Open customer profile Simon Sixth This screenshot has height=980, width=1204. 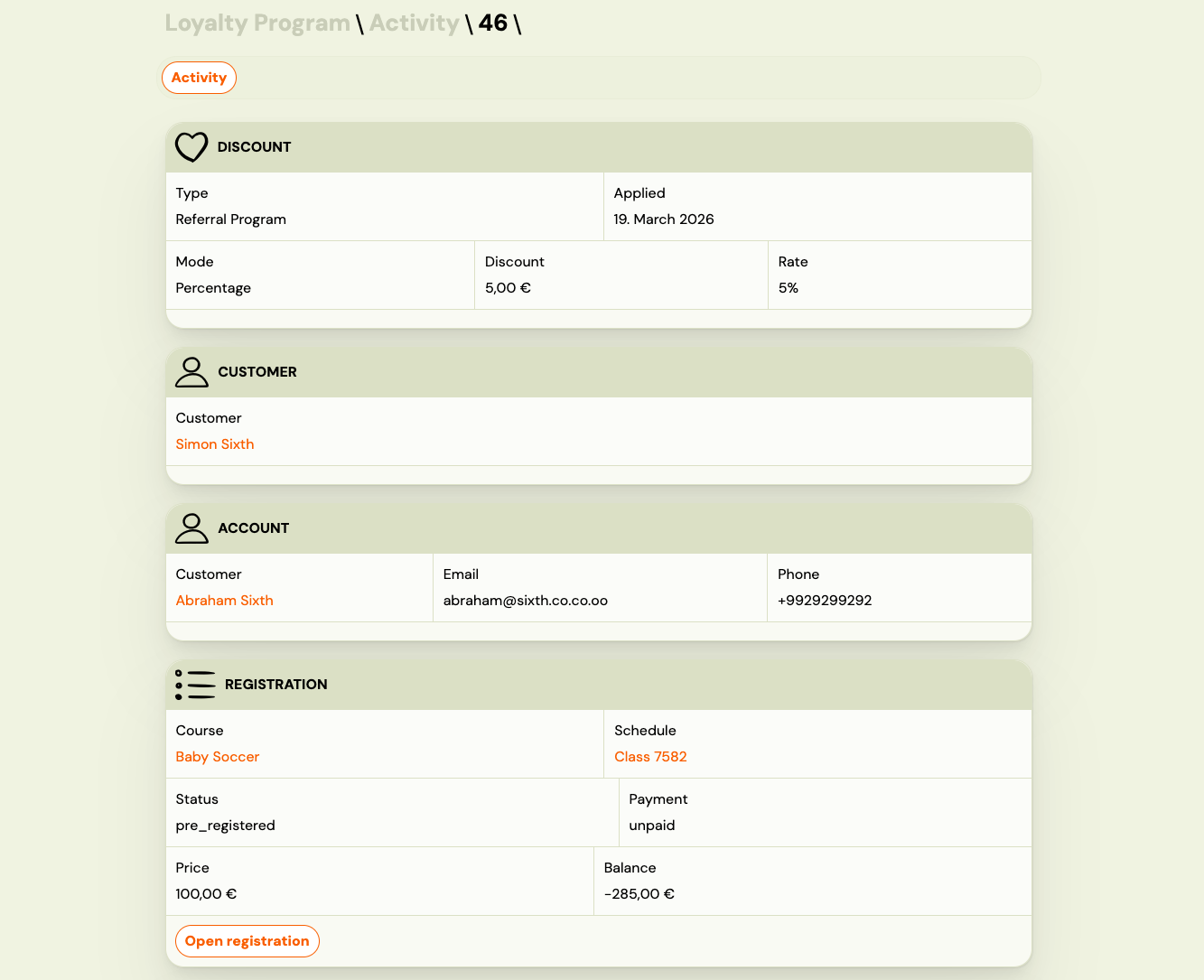(x=215, y=443)
